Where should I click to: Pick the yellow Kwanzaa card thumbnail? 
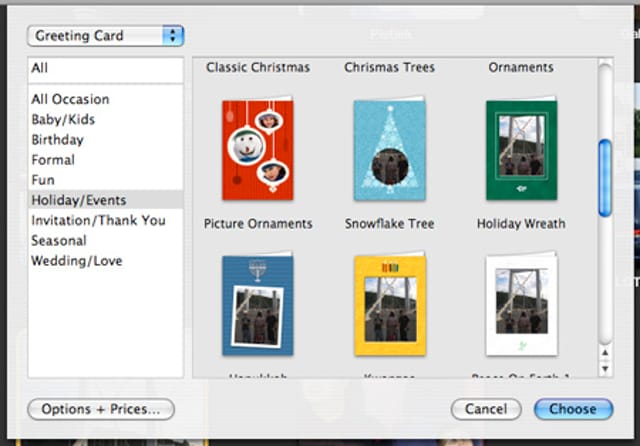tap(390, 304)
